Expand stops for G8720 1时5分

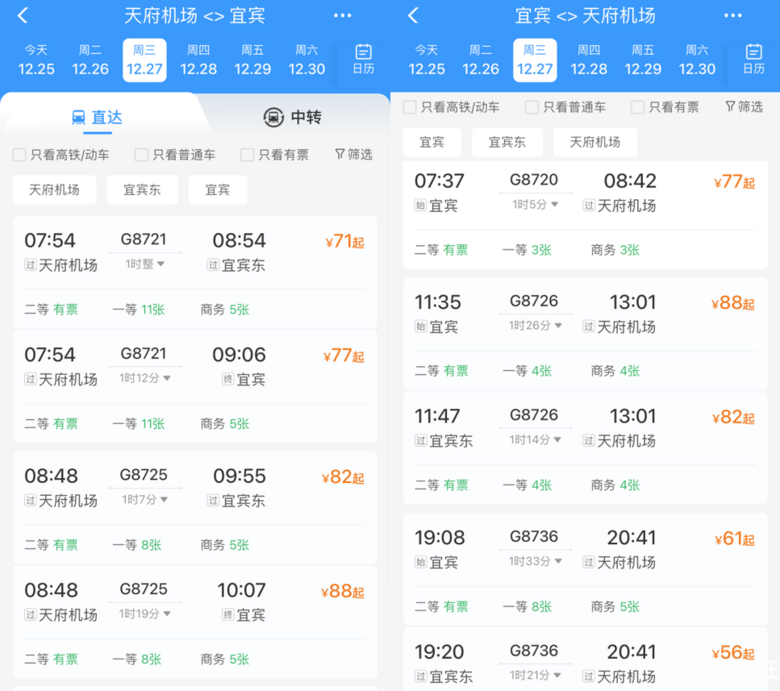click(535, 204)
